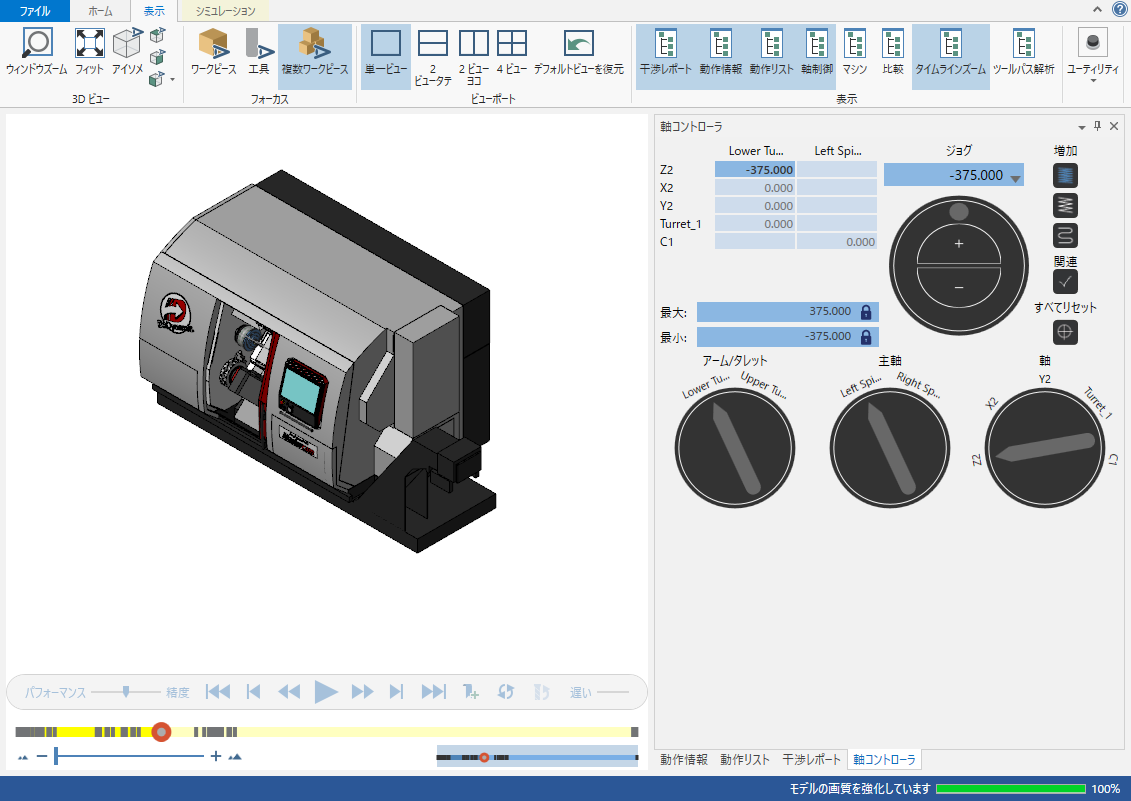The width and height of the screenshot is (1131, 801).
Task: Open the ジョグ value dropdown arrow
Action: (1015, 178)
